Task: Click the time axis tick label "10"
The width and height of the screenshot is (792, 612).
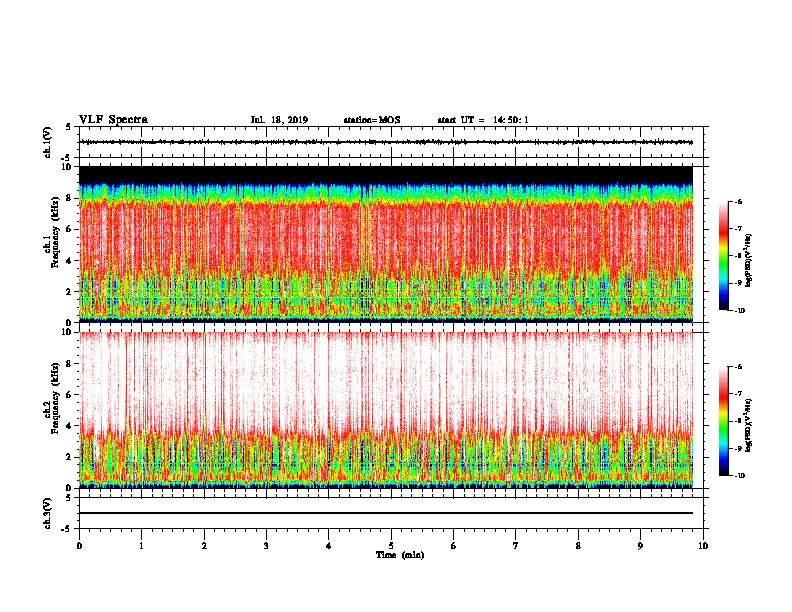Action: [703, 546]
